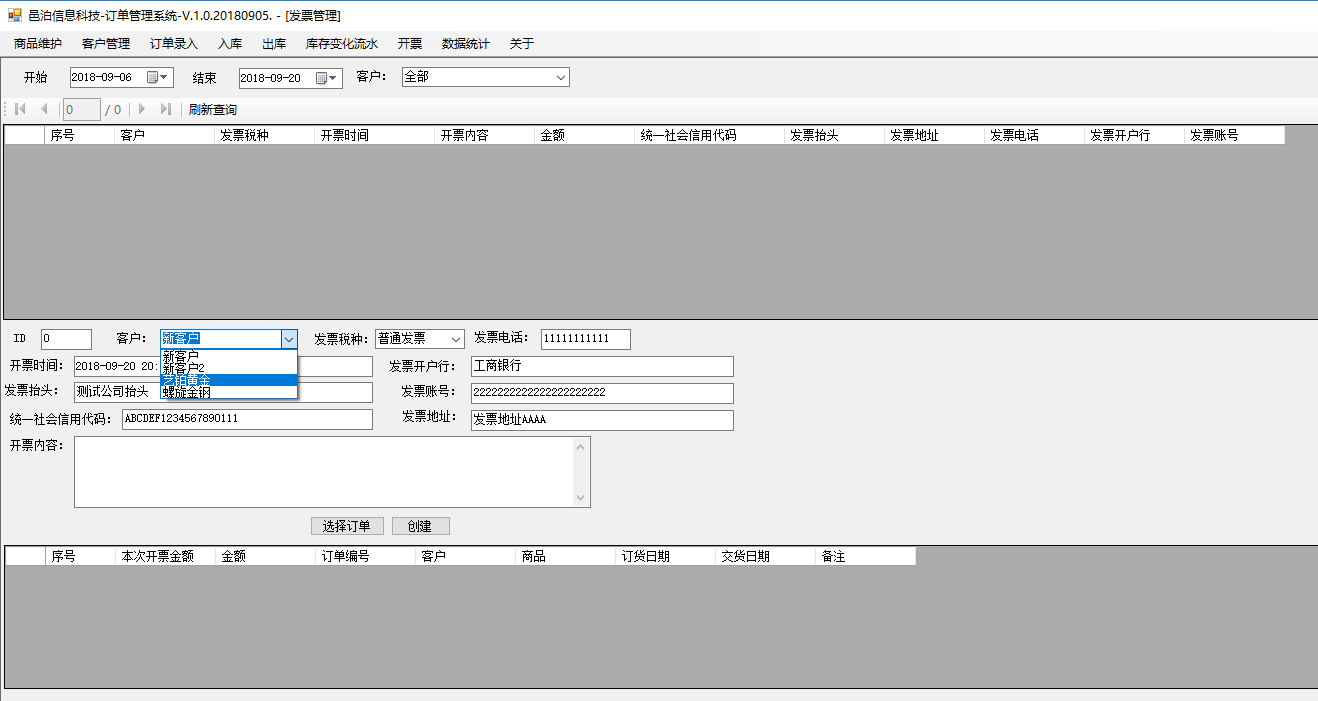The width and height of the screenshot is (1318, 701).
Task: Click 客户 column header in upper grid
Action: pyautogui.click(x=165, y=135)
